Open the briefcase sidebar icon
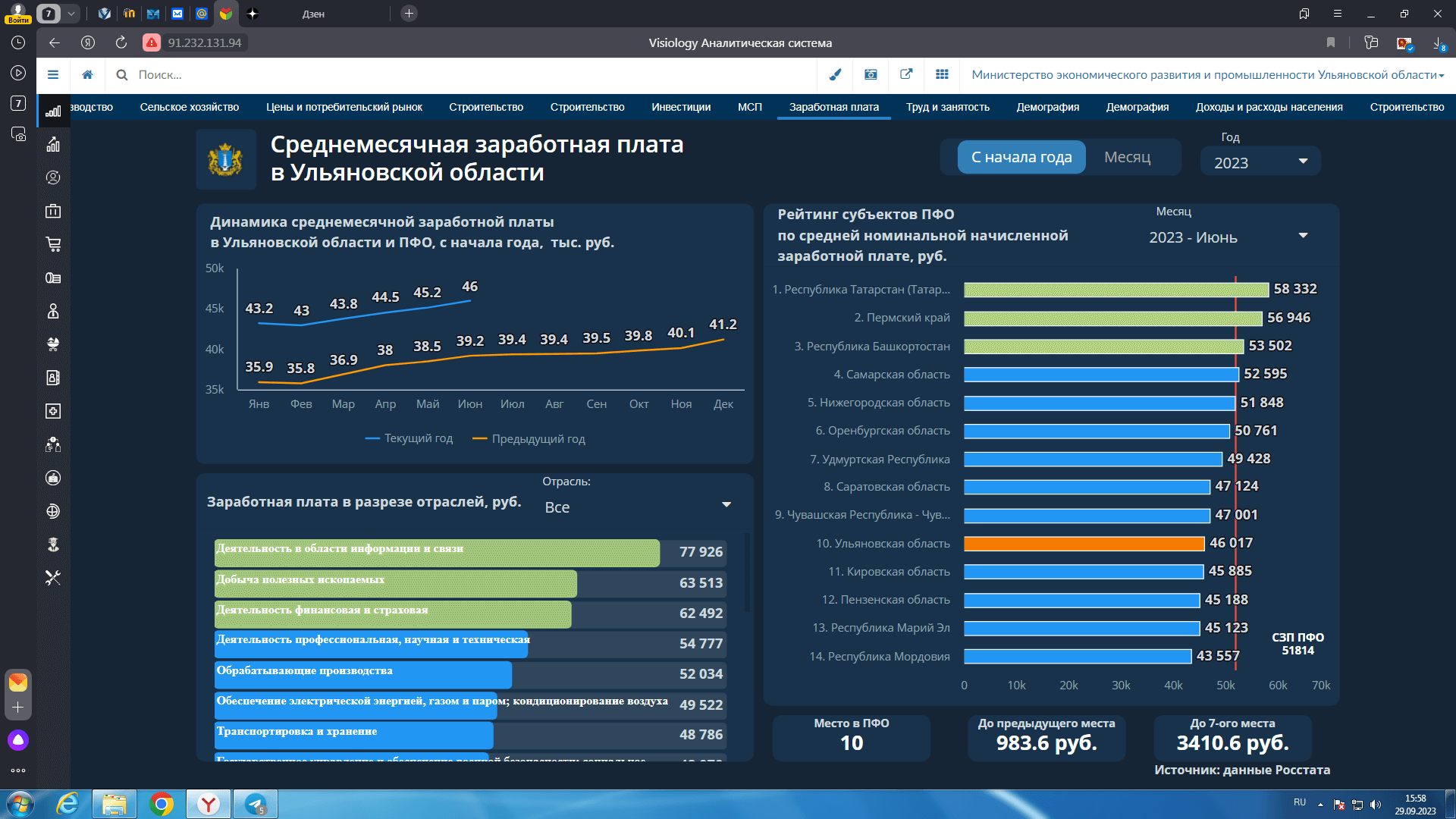This screenshot has width=1456, height=819. tap(53, 211)
